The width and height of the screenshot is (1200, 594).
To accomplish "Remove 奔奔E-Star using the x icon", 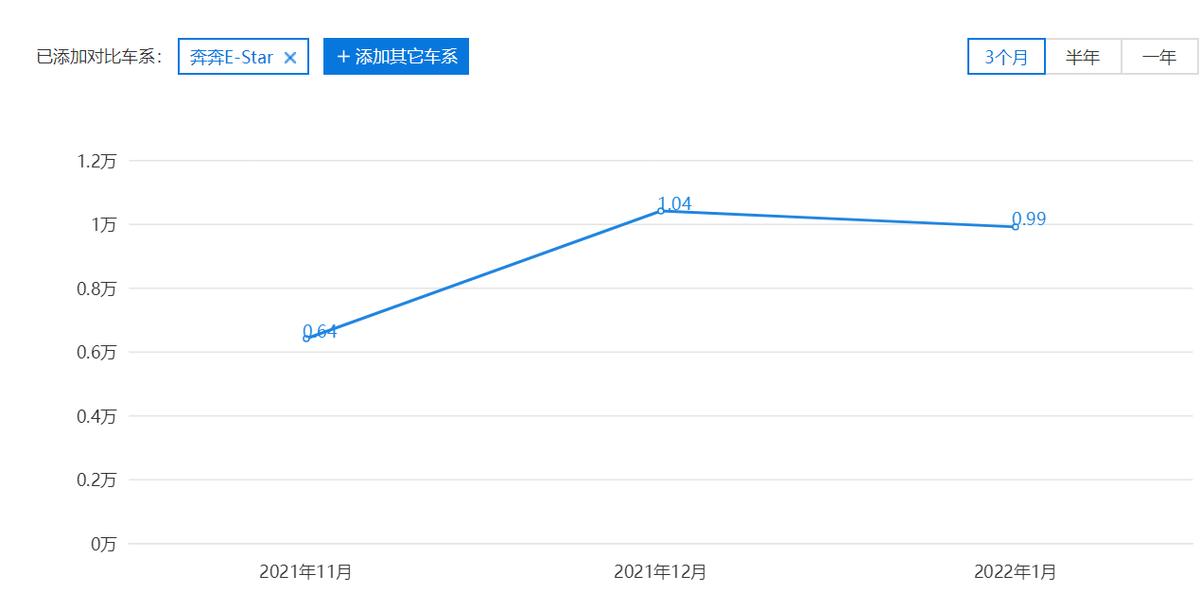I will (x=290, y=57).
